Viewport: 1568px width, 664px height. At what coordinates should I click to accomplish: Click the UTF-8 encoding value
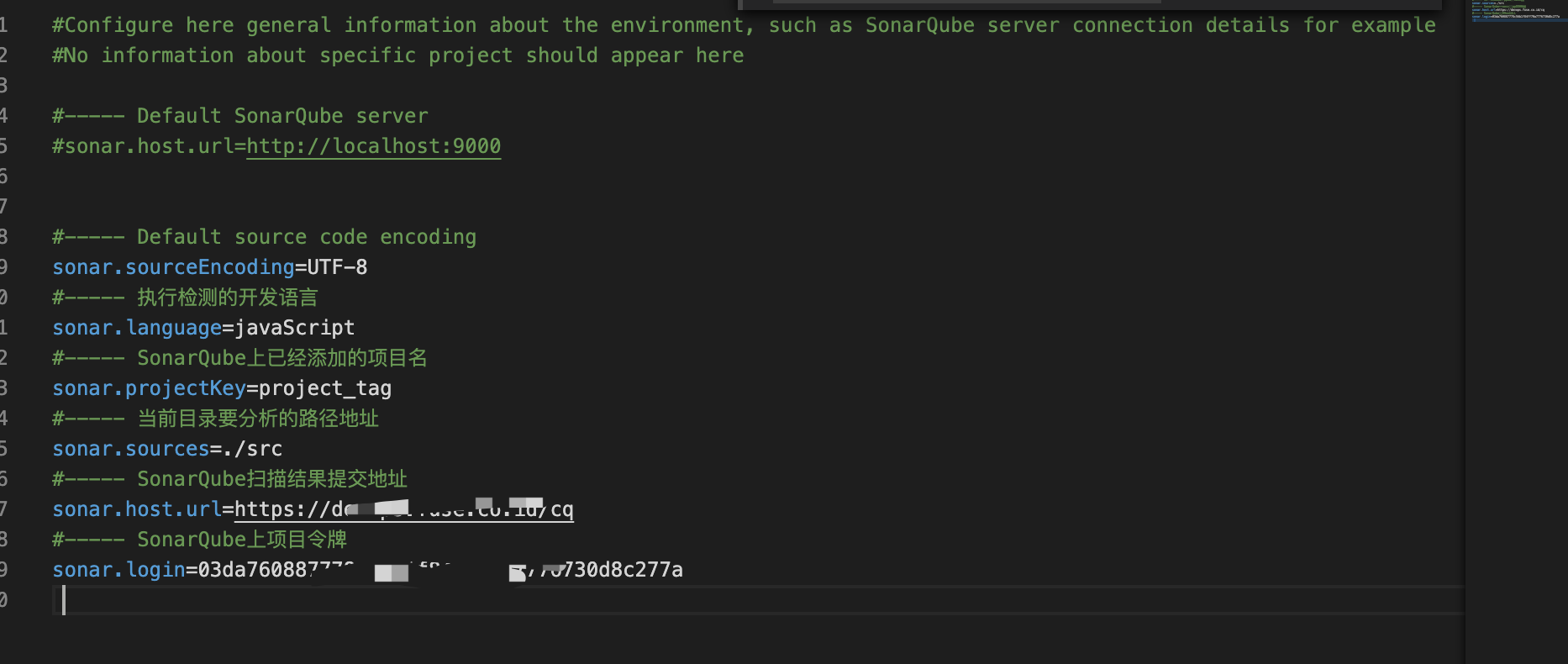tap(337, 267)
